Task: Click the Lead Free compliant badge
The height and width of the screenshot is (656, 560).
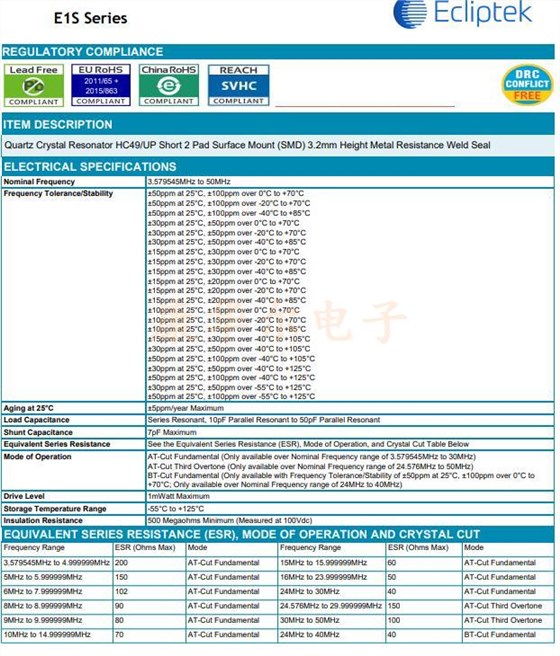Action: 34,85
